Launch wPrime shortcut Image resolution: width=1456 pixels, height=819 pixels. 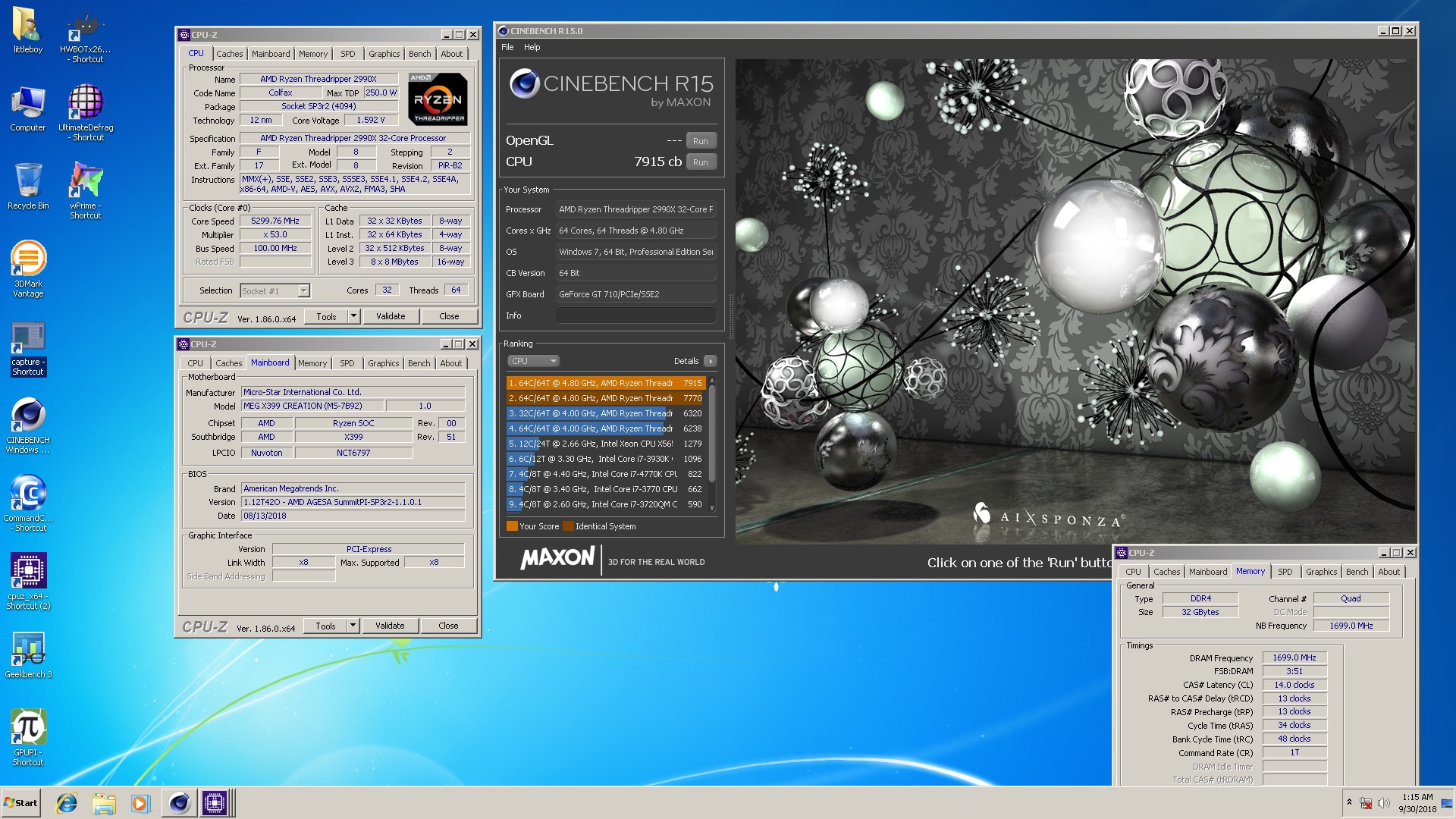(x=86, y=190)
